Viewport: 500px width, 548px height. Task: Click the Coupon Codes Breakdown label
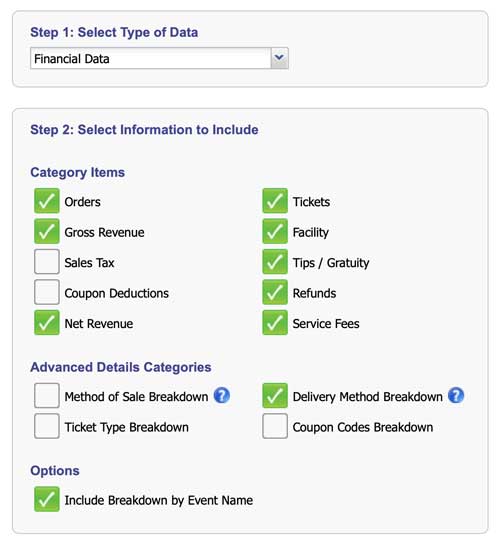[x=363, y=427]
